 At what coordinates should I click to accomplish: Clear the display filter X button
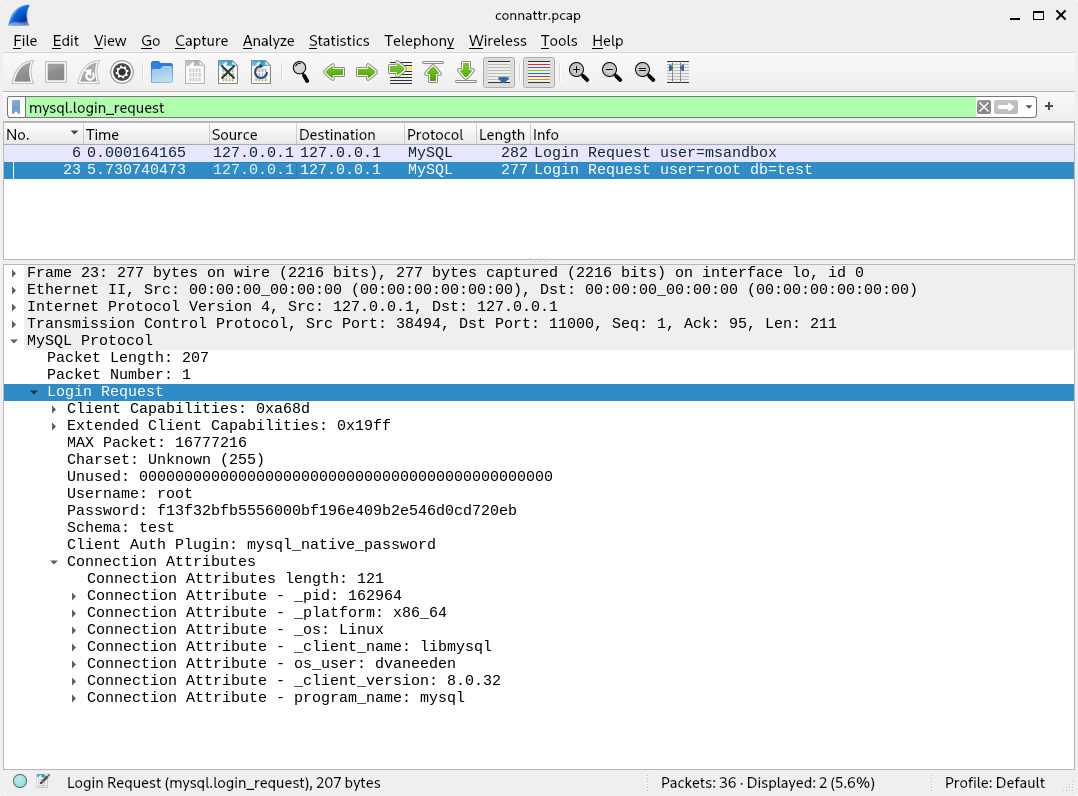(x=984, y=107)
